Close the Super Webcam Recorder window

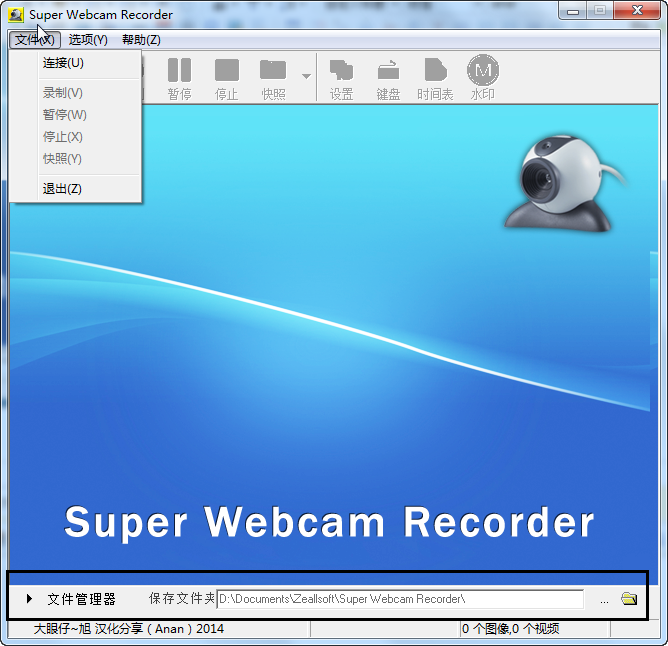click(x=637, y=11)
